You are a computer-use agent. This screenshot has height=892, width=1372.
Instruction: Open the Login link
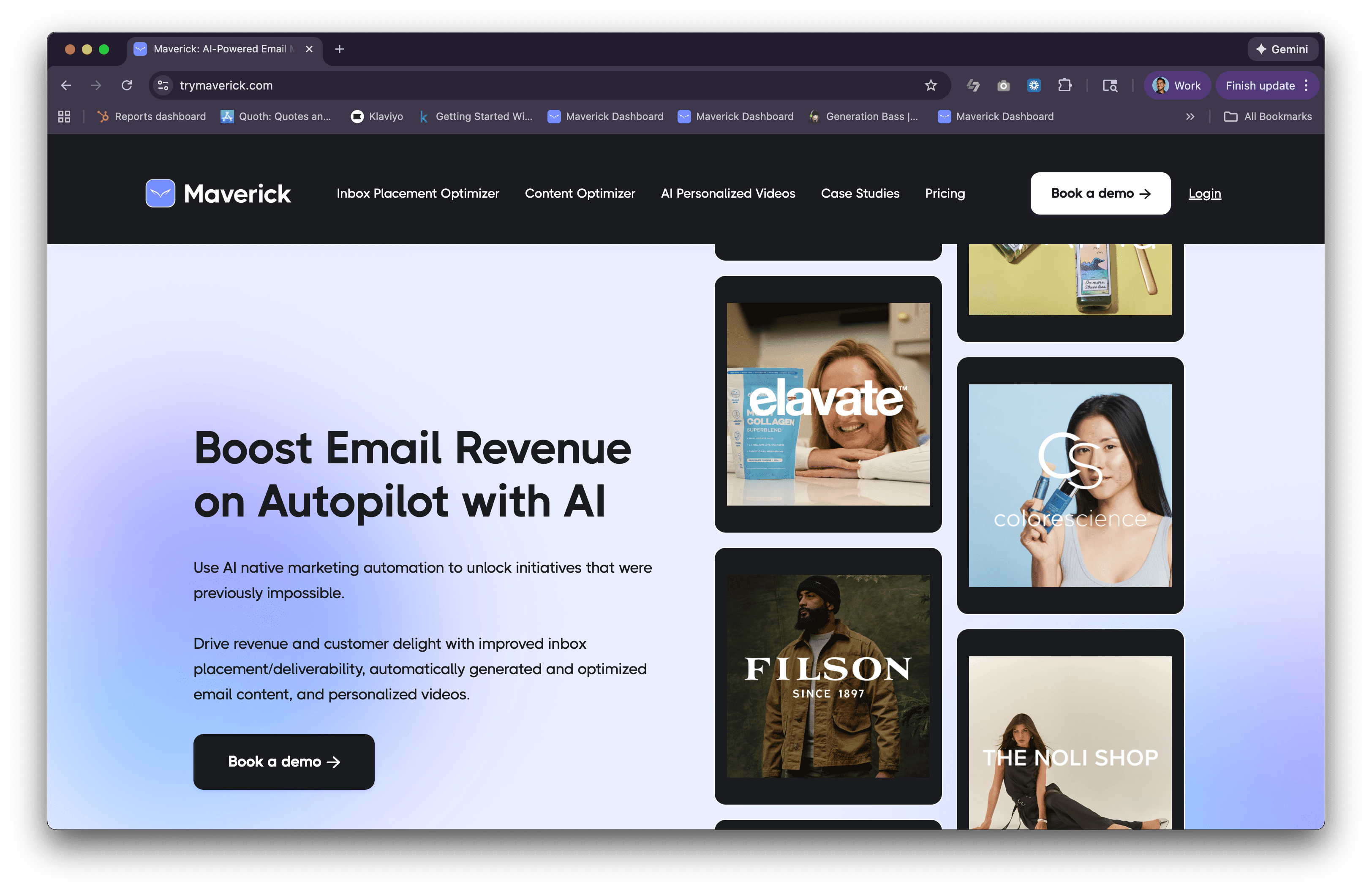[x=1204, y=193]
